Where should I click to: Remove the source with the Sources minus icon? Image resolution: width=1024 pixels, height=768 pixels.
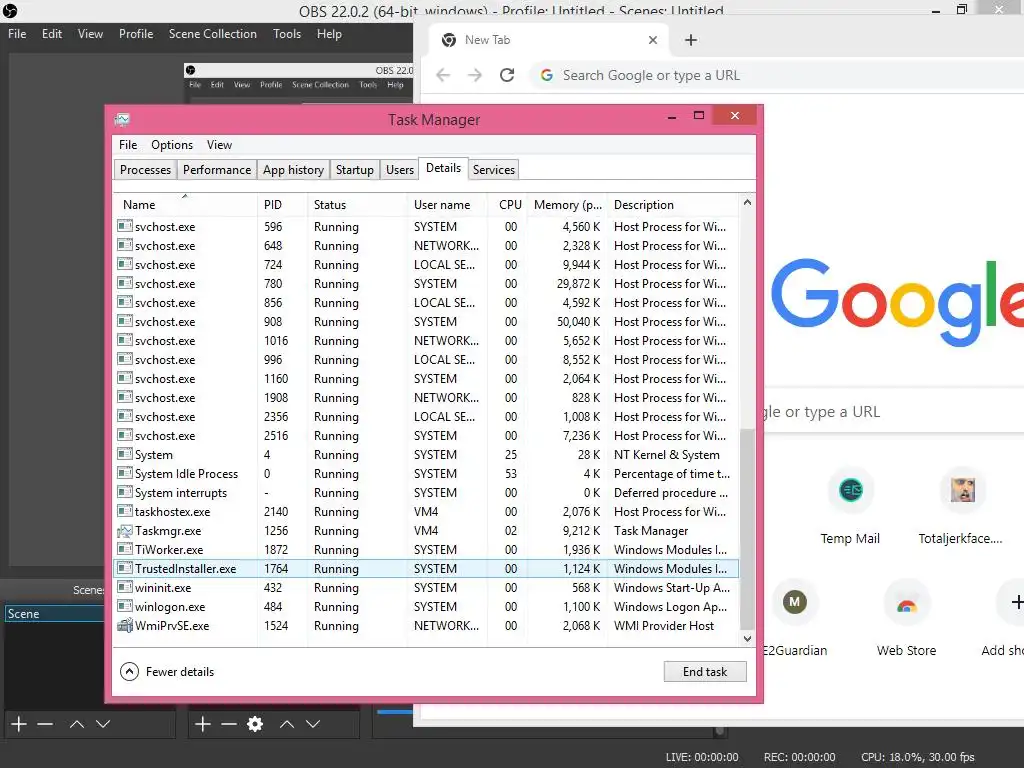point(229,724)
